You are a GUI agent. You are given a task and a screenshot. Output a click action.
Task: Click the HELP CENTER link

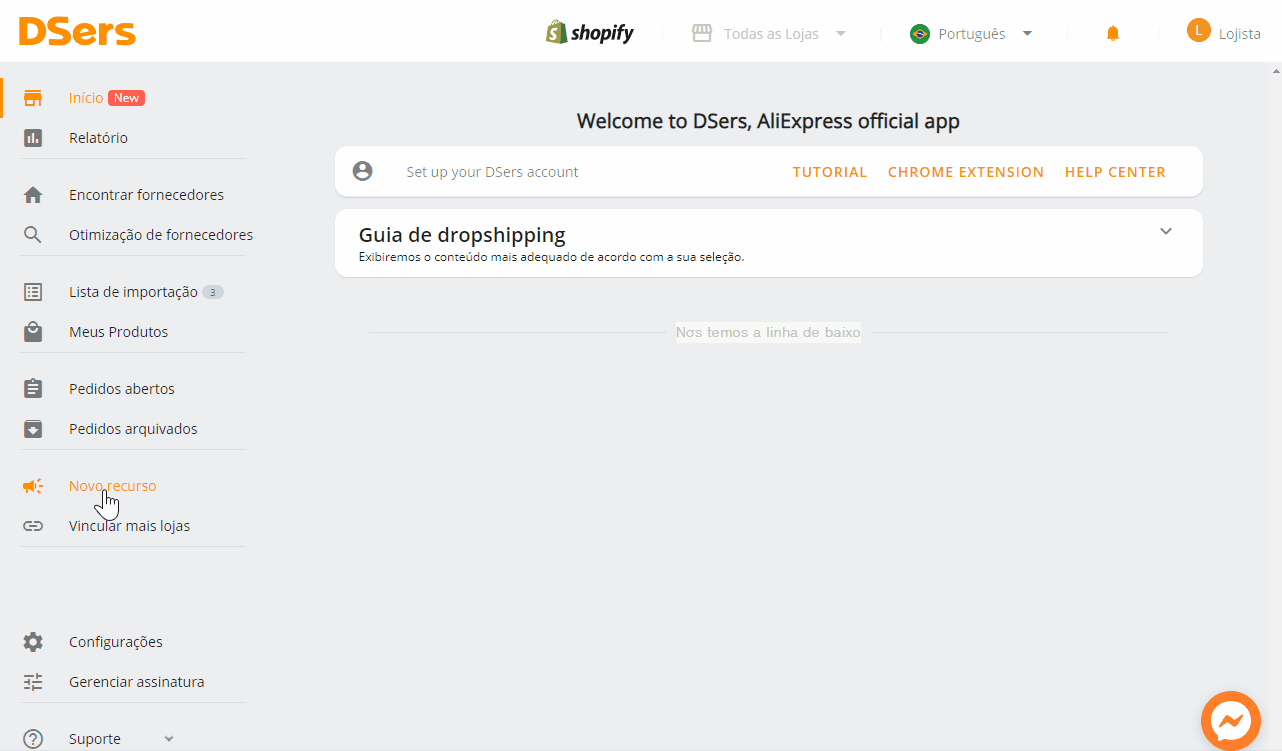1115,172
